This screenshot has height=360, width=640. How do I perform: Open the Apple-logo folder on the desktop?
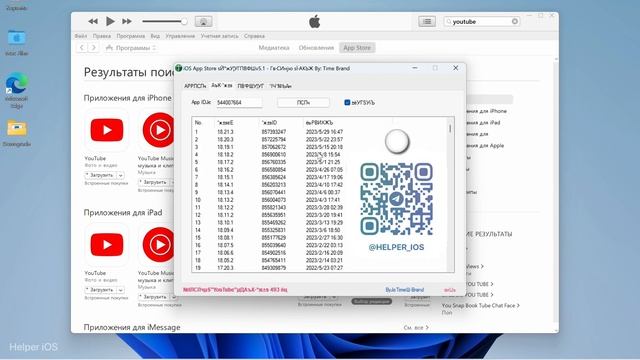(x=17, y=42)
